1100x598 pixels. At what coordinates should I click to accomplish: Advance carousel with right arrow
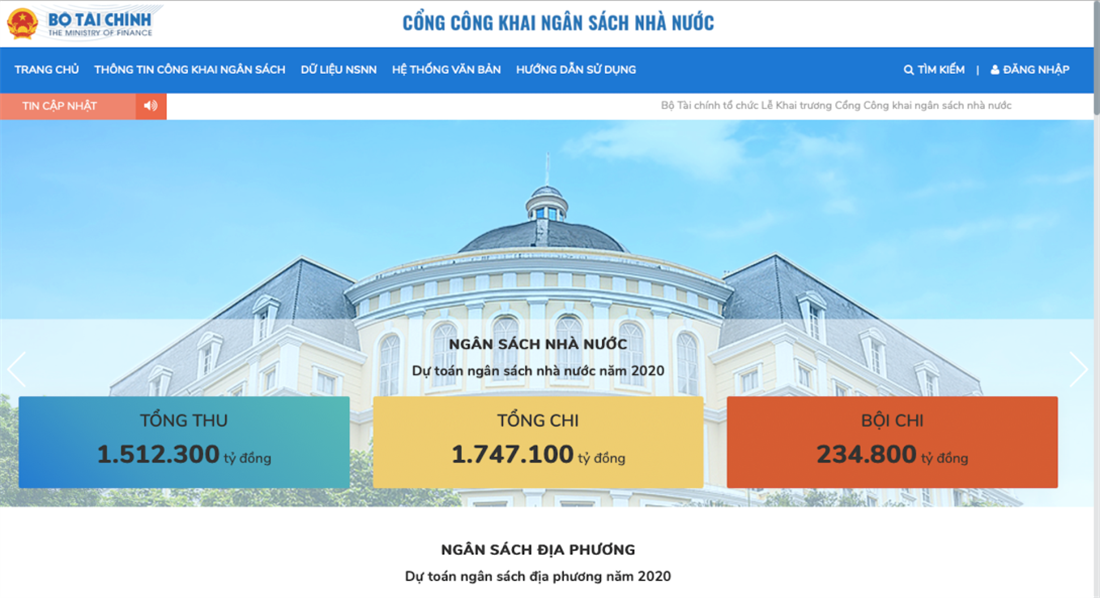[x=1079, y=369]
